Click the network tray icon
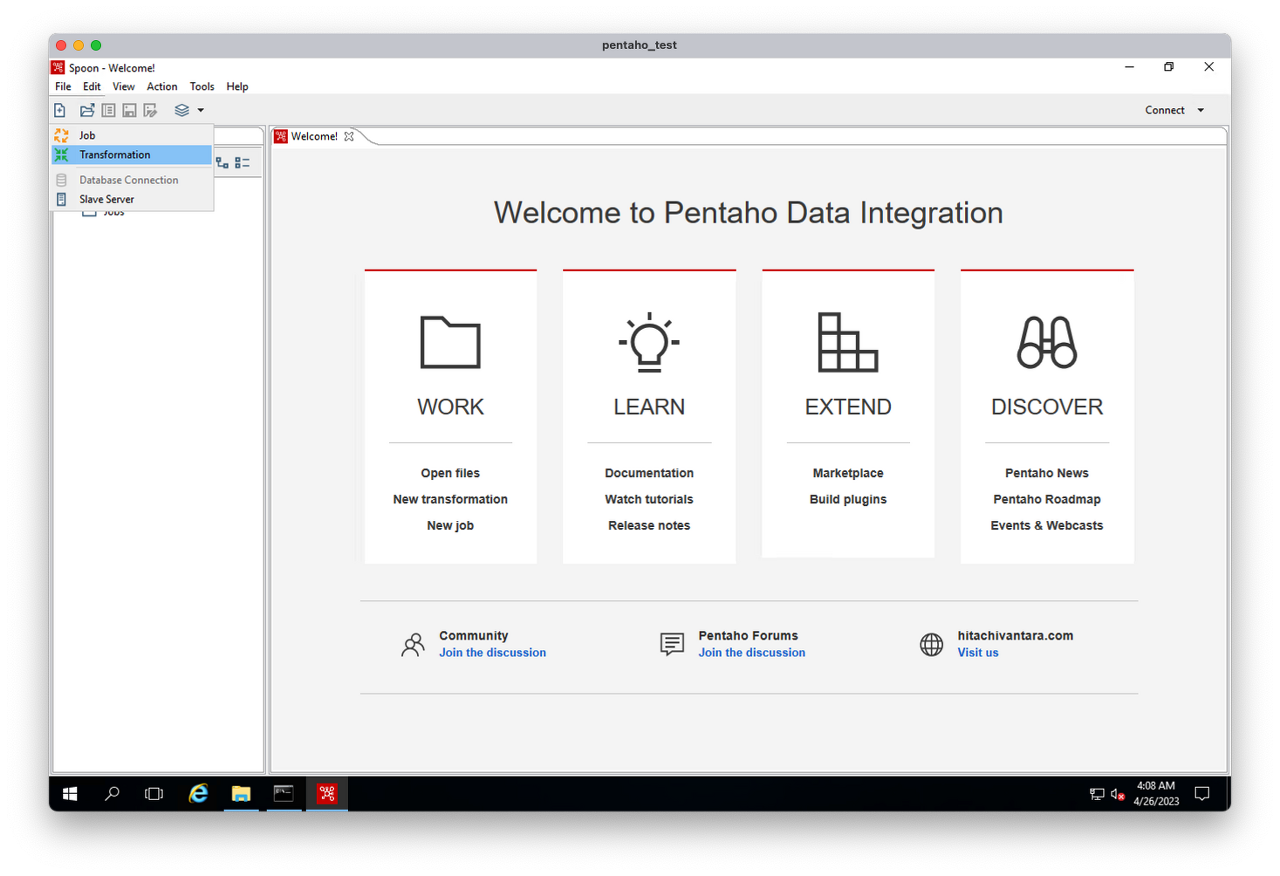 1097,795
